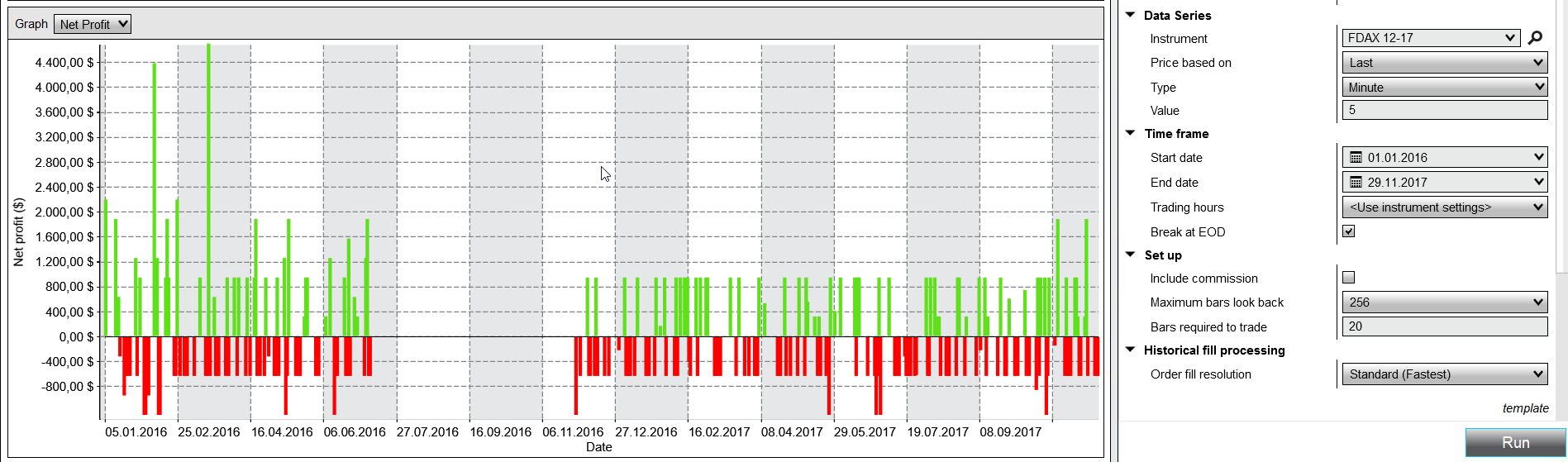Click the Order fill resolution label
Image resolution: width=1568 pixels, height=462 pixels.
pos(1200,374)
